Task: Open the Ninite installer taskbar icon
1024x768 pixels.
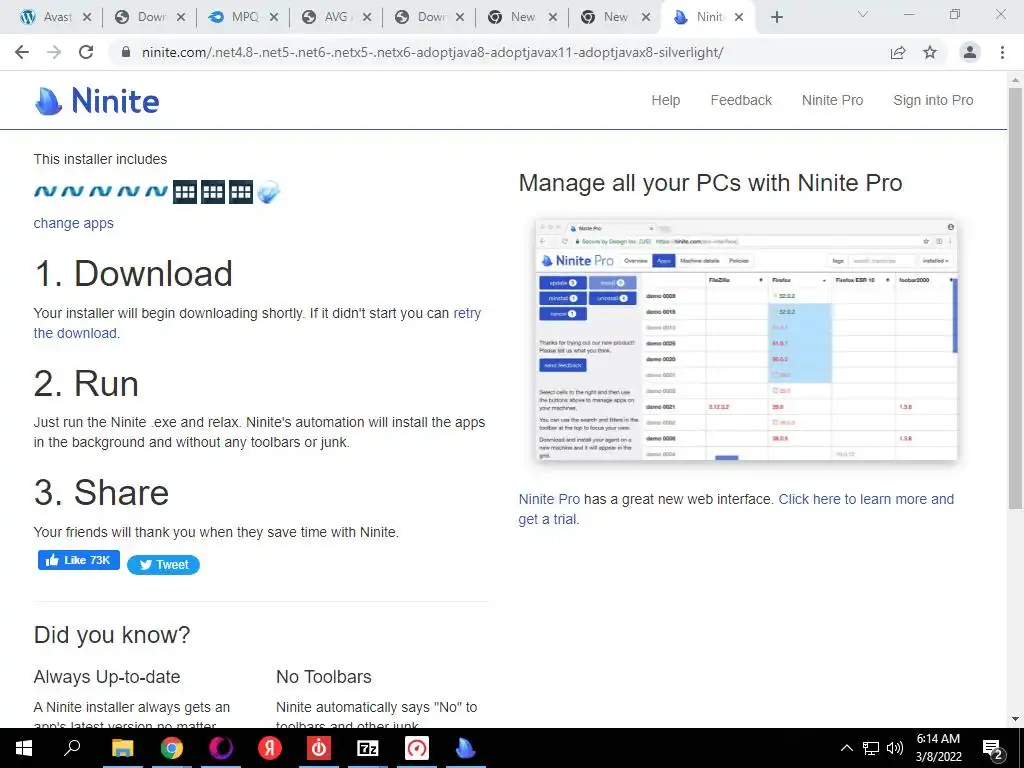Action: click(466, 748)
